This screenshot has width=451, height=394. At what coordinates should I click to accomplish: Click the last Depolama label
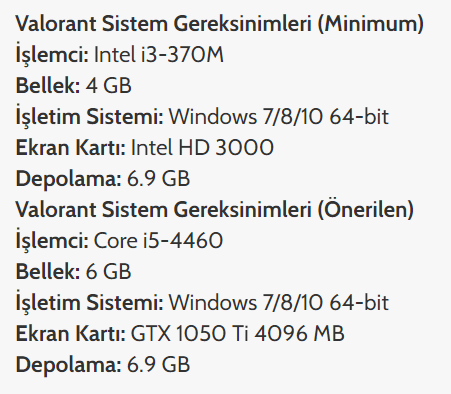click(69, 364)
